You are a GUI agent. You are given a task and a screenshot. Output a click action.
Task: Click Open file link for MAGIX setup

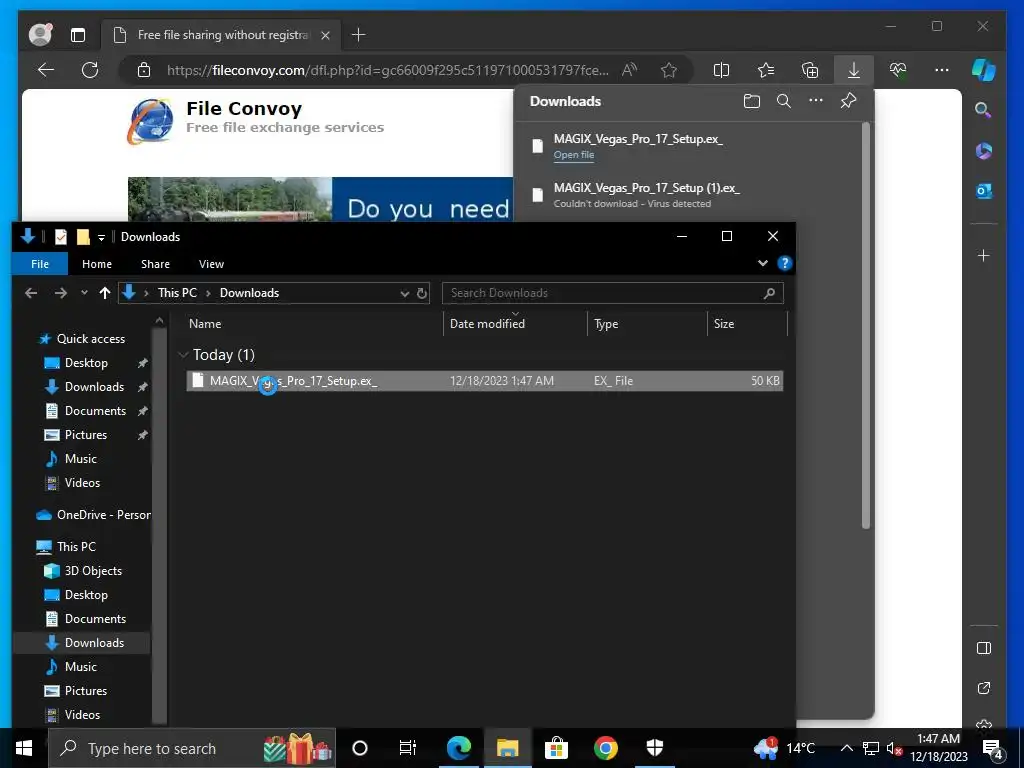tap(573, 155)
